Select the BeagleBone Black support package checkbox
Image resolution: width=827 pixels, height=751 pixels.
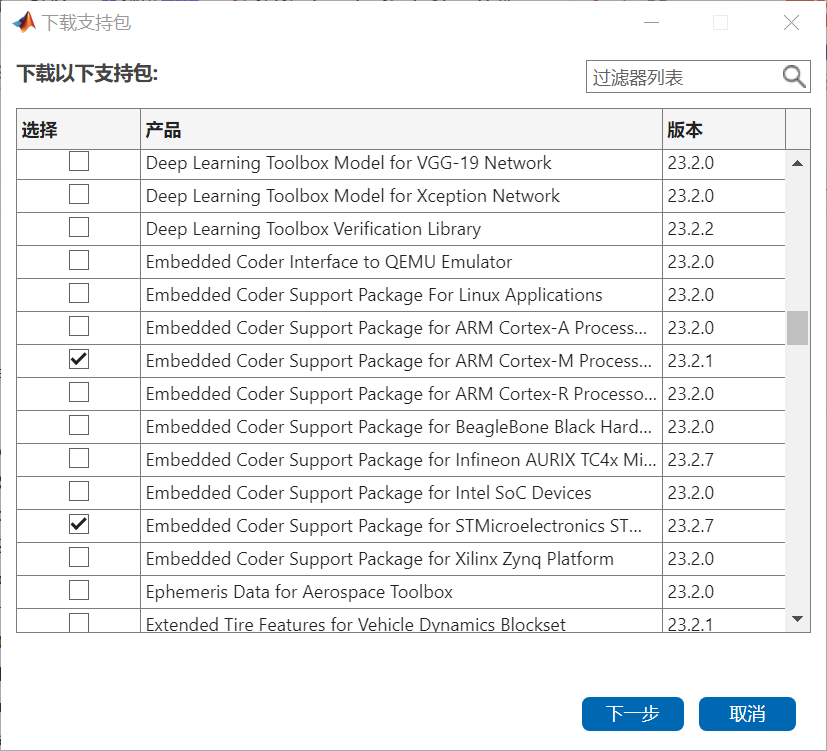(x=79, y=425)
